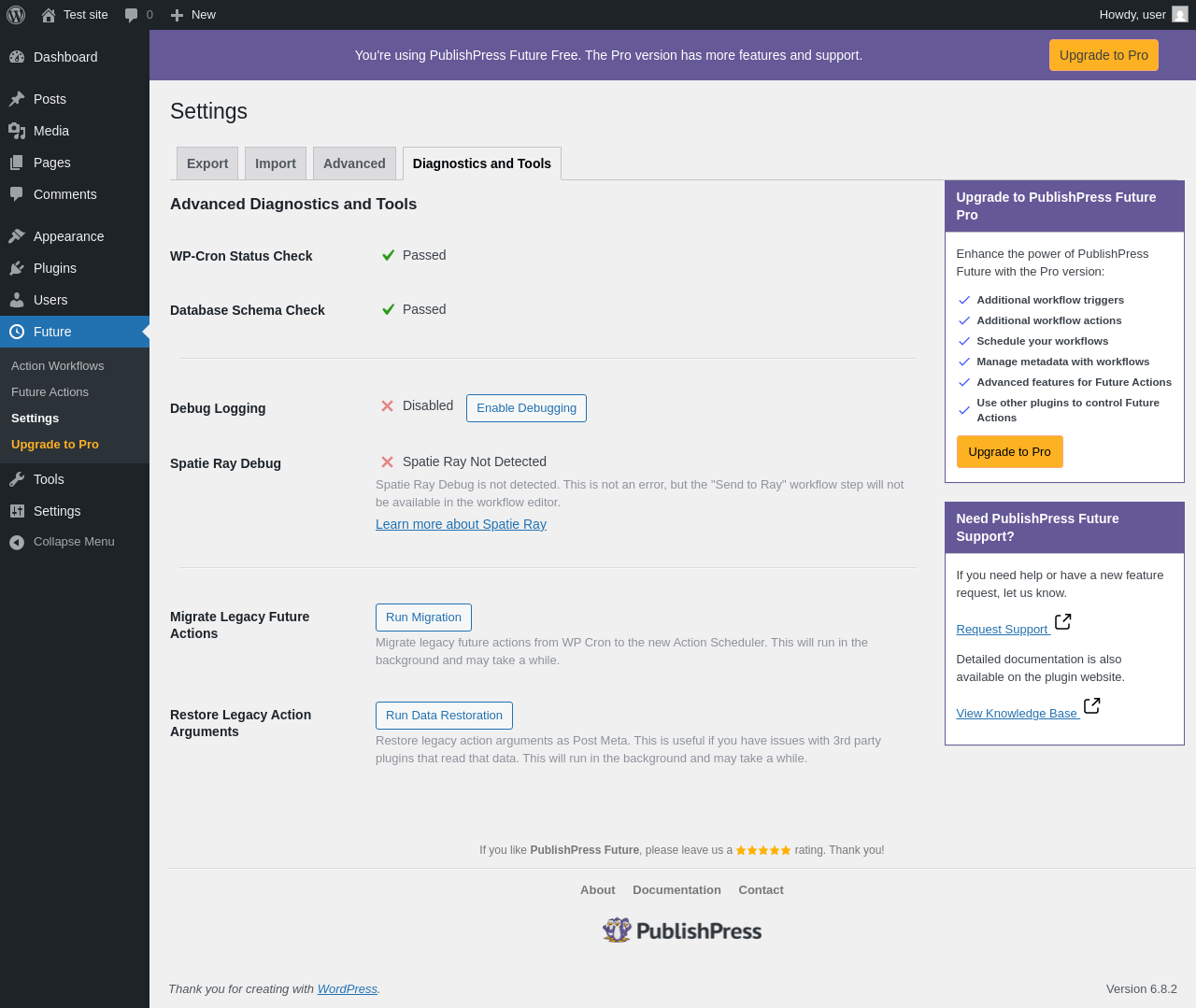Click the plus icon next to New
The width and height of the screenshot is (1196, 1008).
178,15
